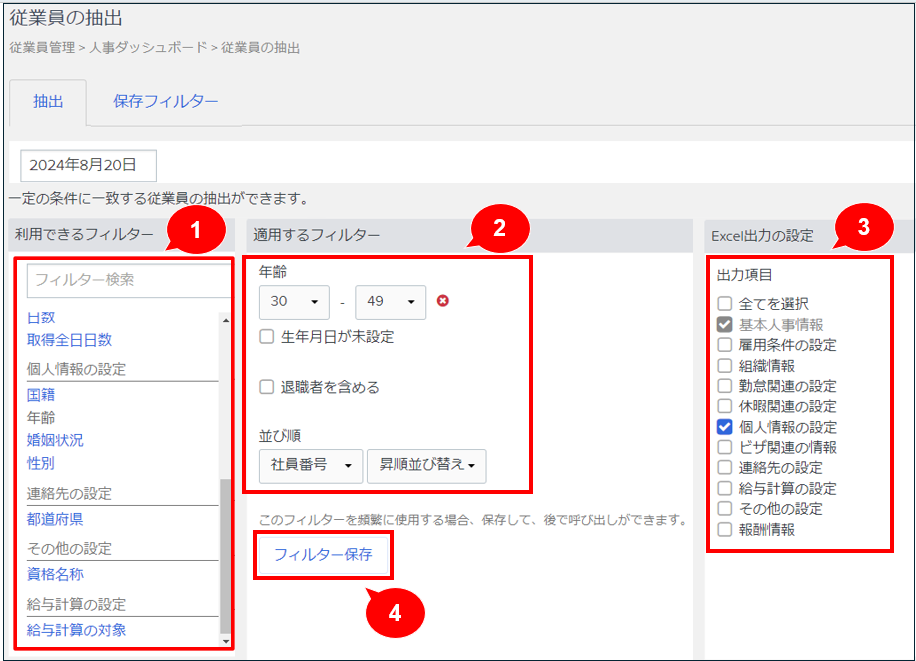The width and height of the screenshot is (916, 661).
Task: Check the 給与計算の設定 output checkbox
Action: pos(724,489)
